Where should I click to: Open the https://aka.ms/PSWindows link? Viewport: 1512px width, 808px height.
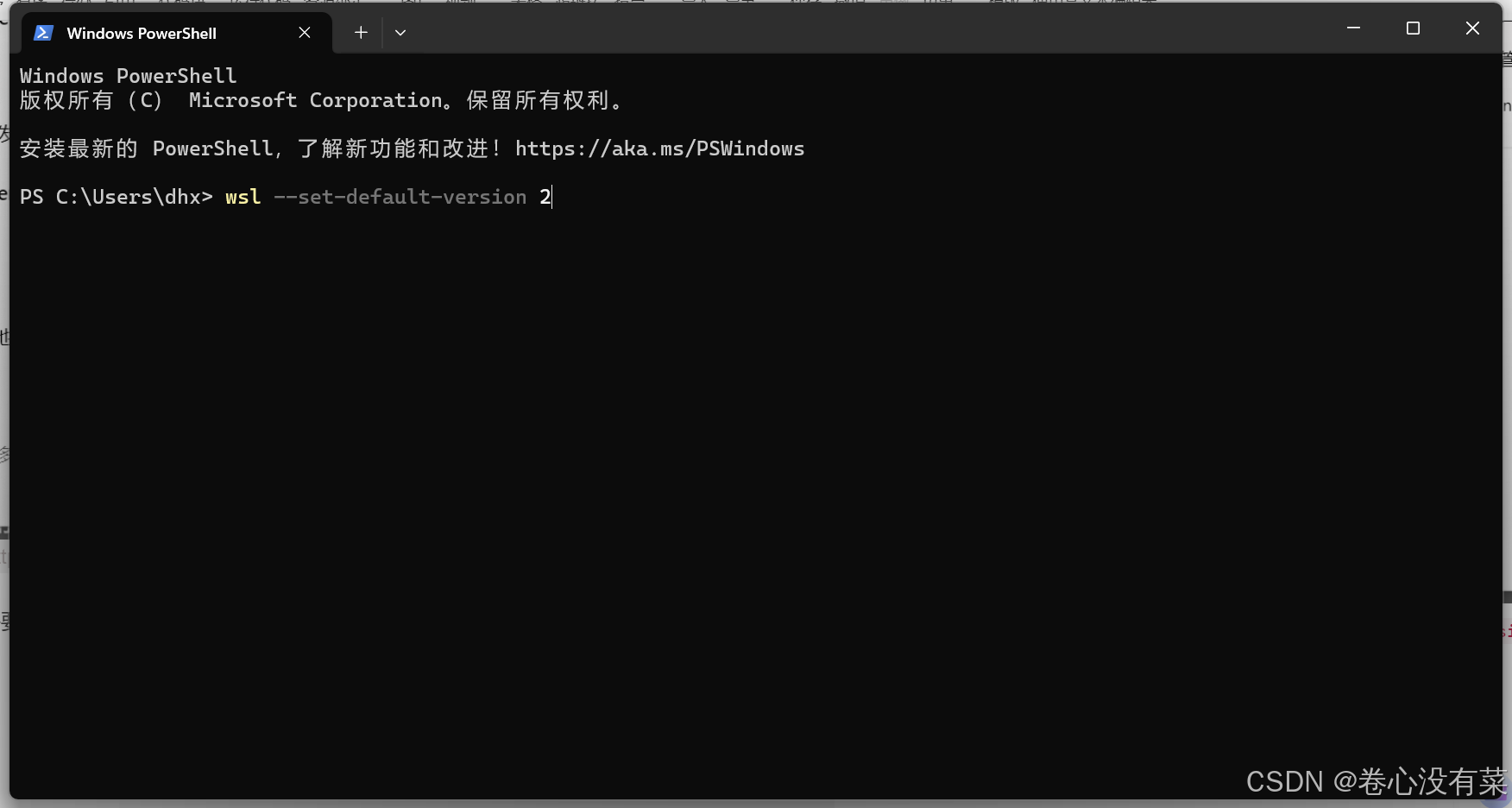659,148
